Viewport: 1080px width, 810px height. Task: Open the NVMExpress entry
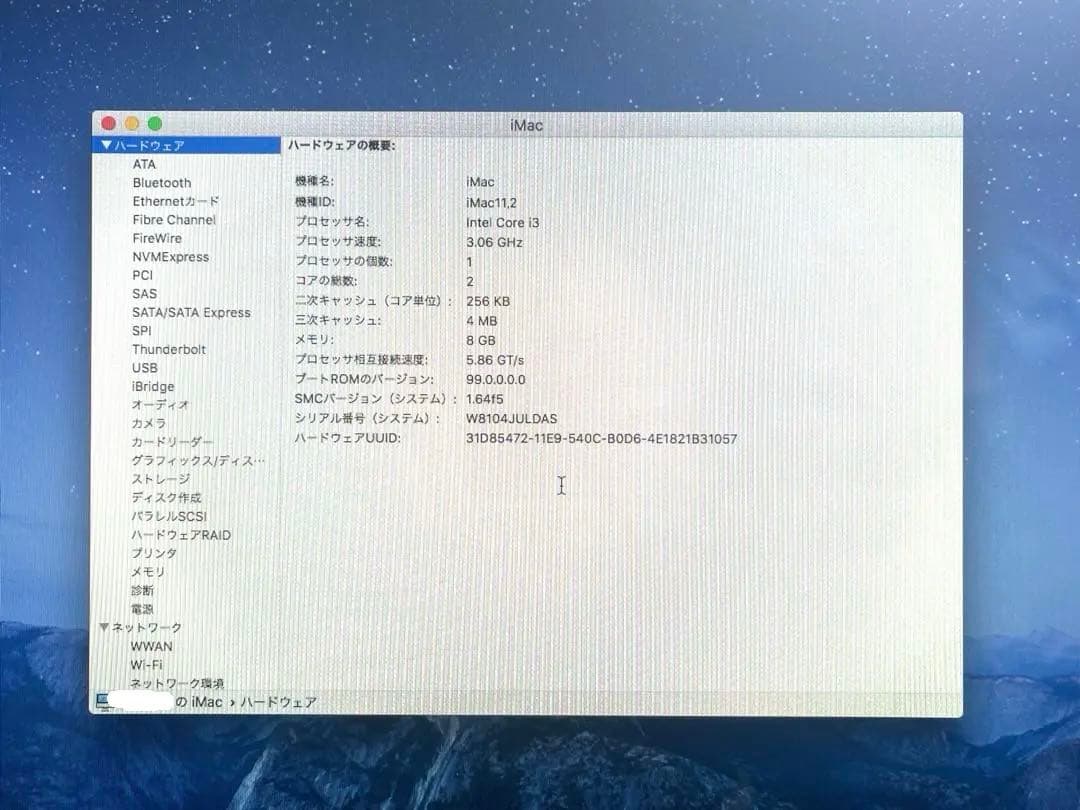pyautogui.click(x=171, y=257)
